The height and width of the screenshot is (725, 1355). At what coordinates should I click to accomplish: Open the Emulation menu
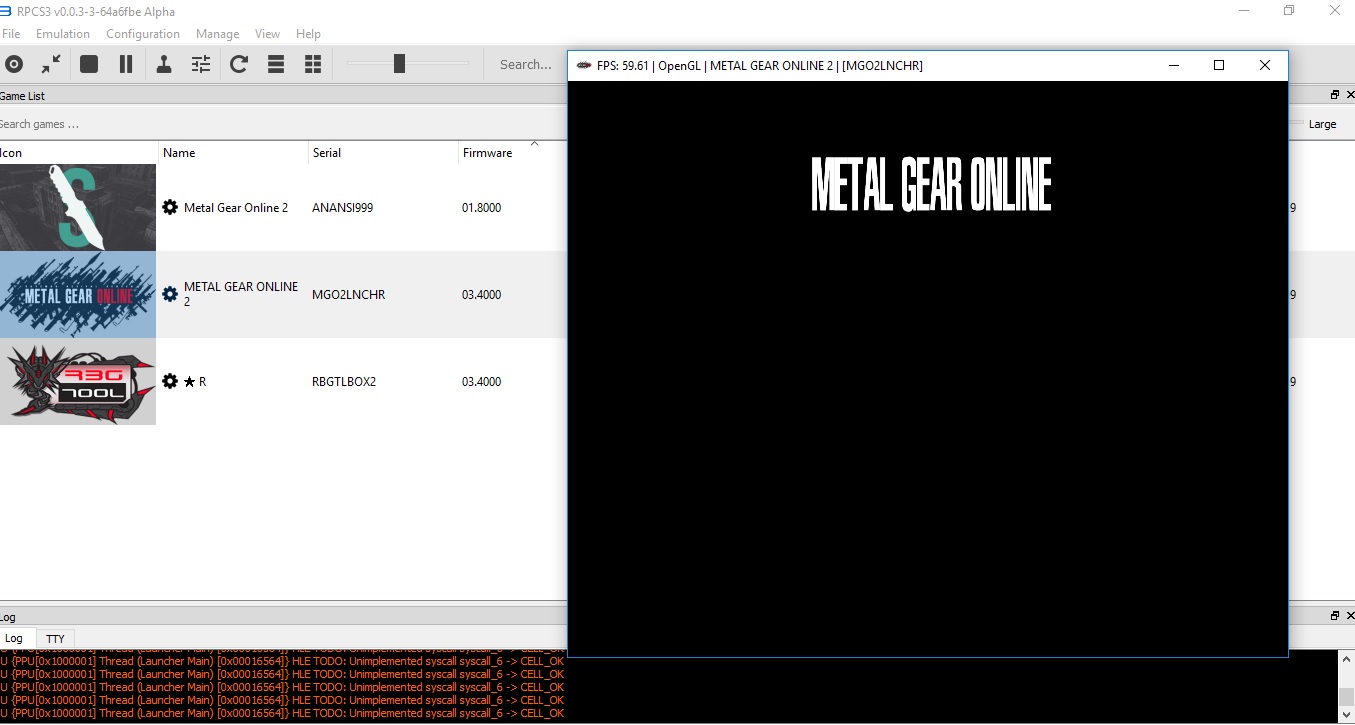(x=63, y=34)
